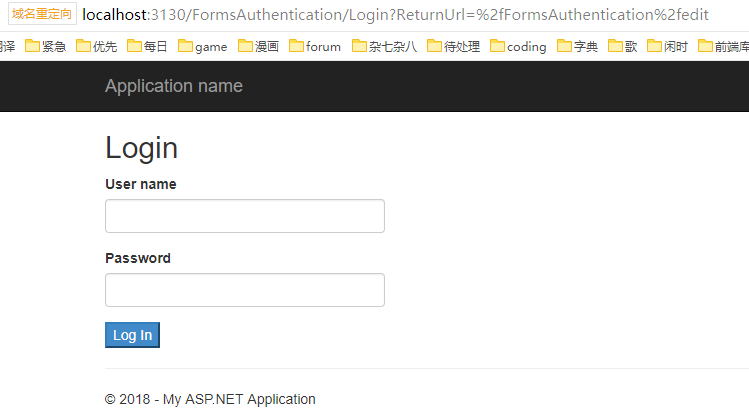749x415 pixels.
Task: Click the User name label
Action: point(141,184)
